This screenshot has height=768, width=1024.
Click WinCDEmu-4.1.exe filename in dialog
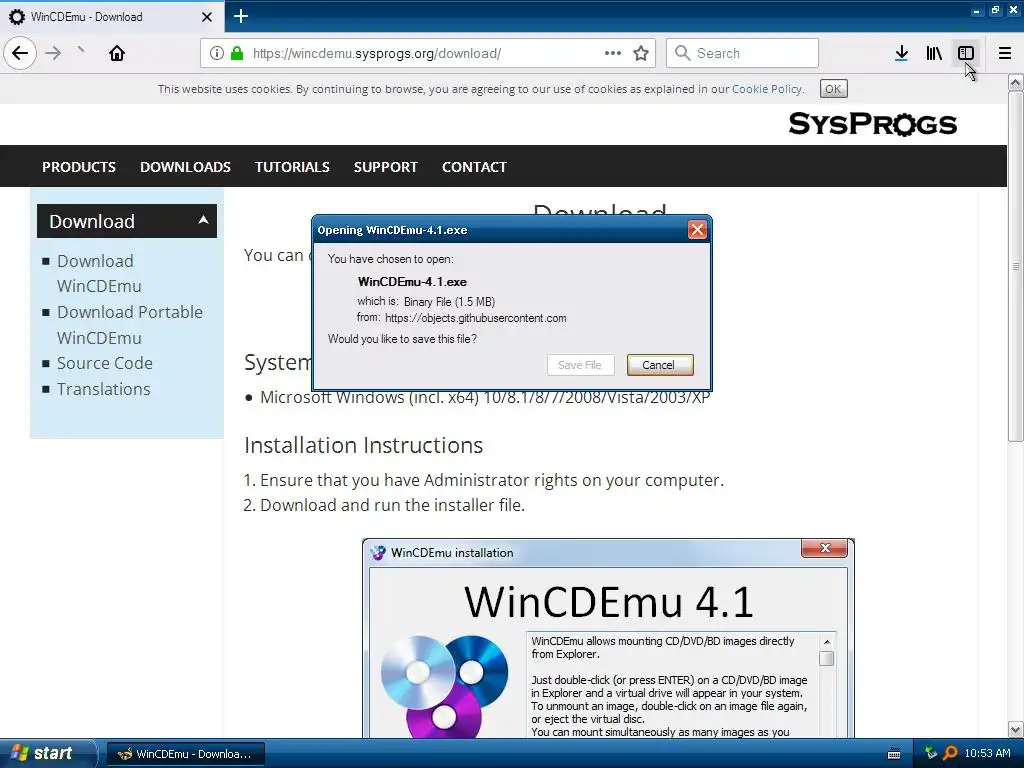412,282
